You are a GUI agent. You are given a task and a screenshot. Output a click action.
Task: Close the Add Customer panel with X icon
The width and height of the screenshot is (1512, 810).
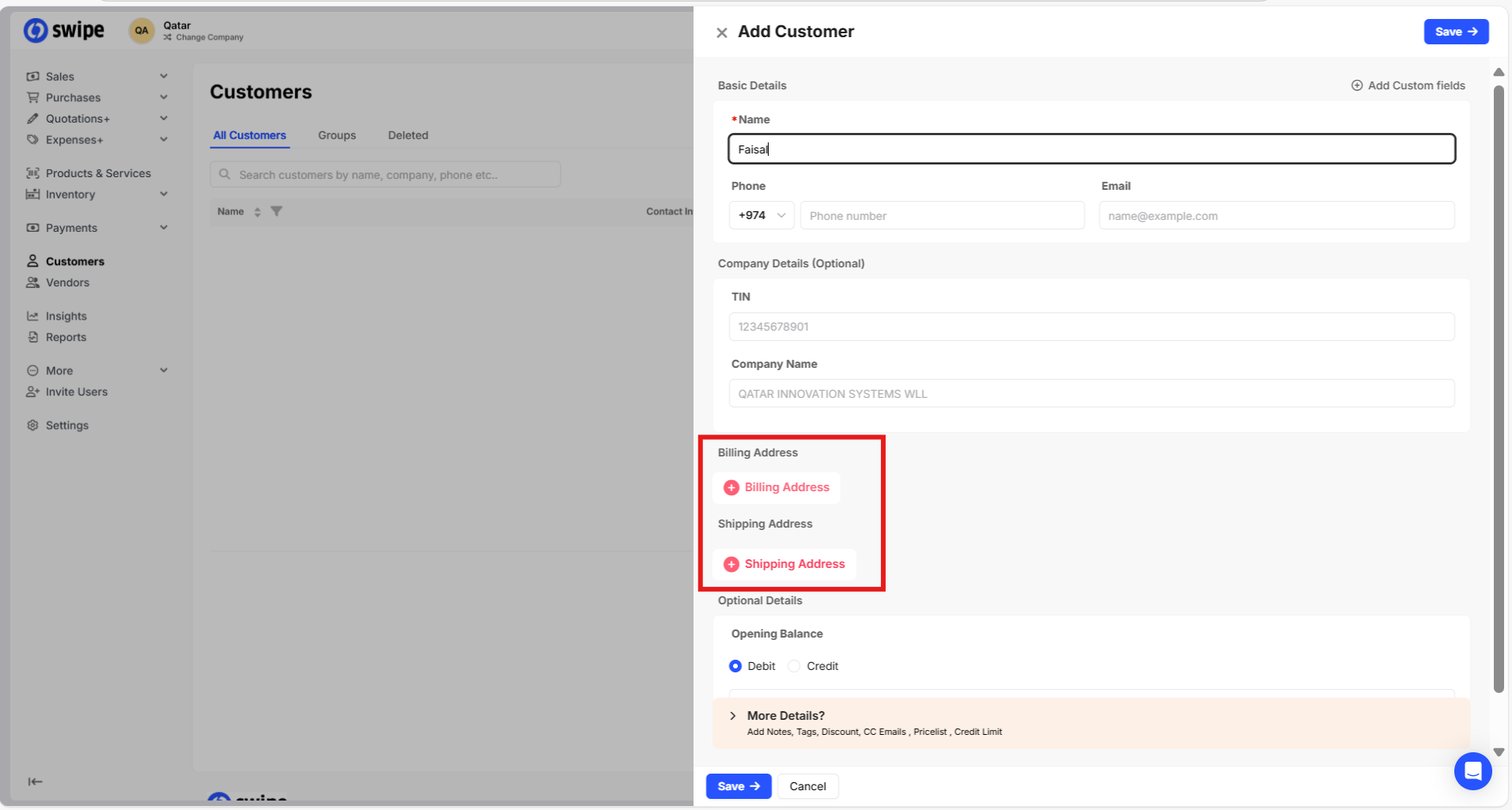(x=721, y=32)
